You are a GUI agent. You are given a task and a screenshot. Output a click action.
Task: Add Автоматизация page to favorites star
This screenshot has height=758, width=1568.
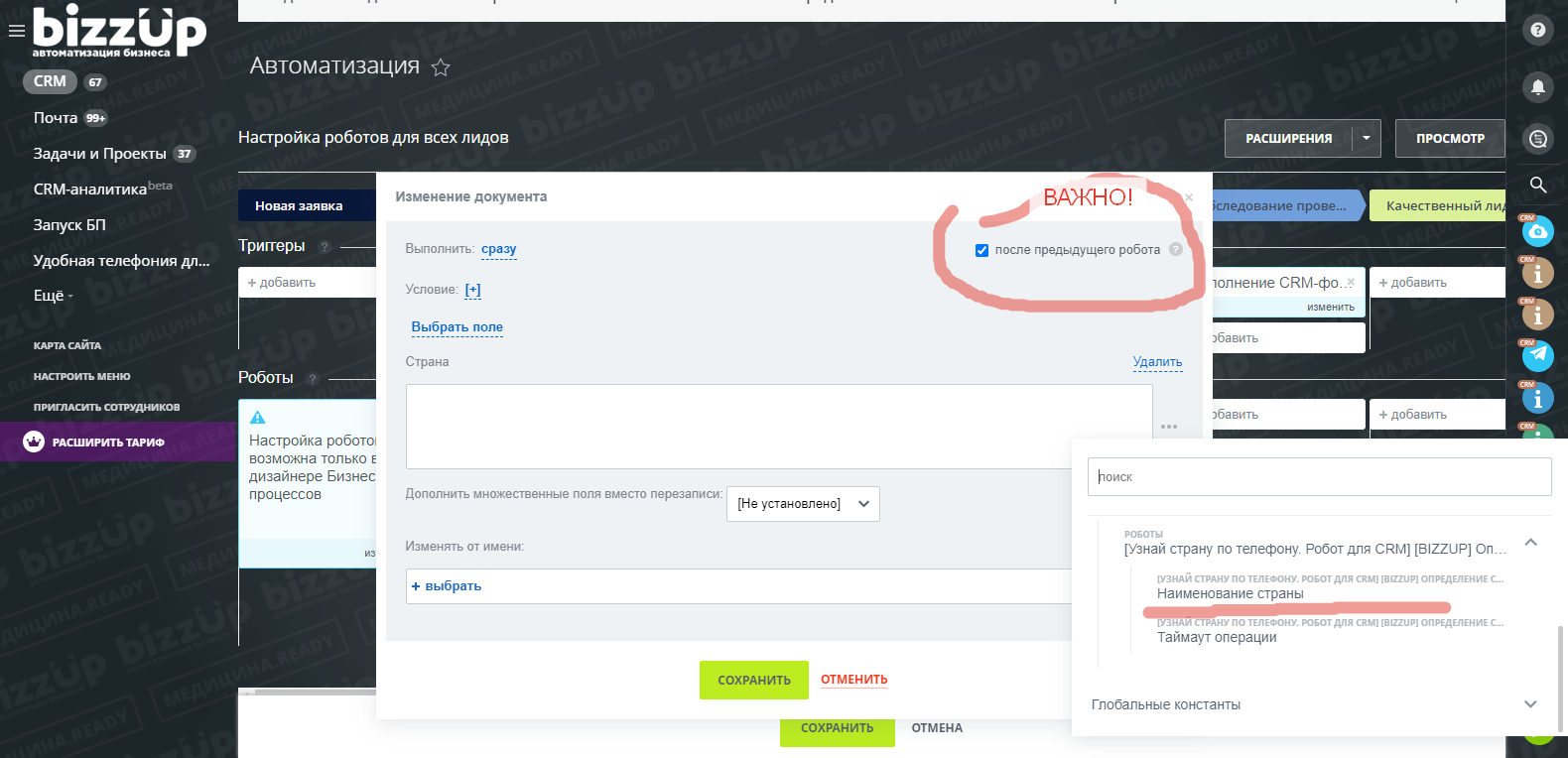(441, 67)
